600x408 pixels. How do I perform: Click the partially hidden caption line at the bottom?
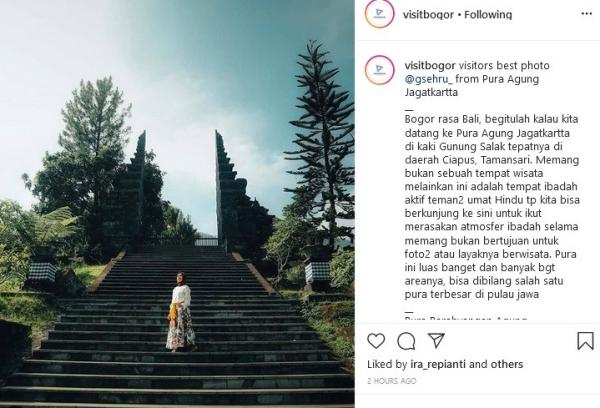coord(466,318)
